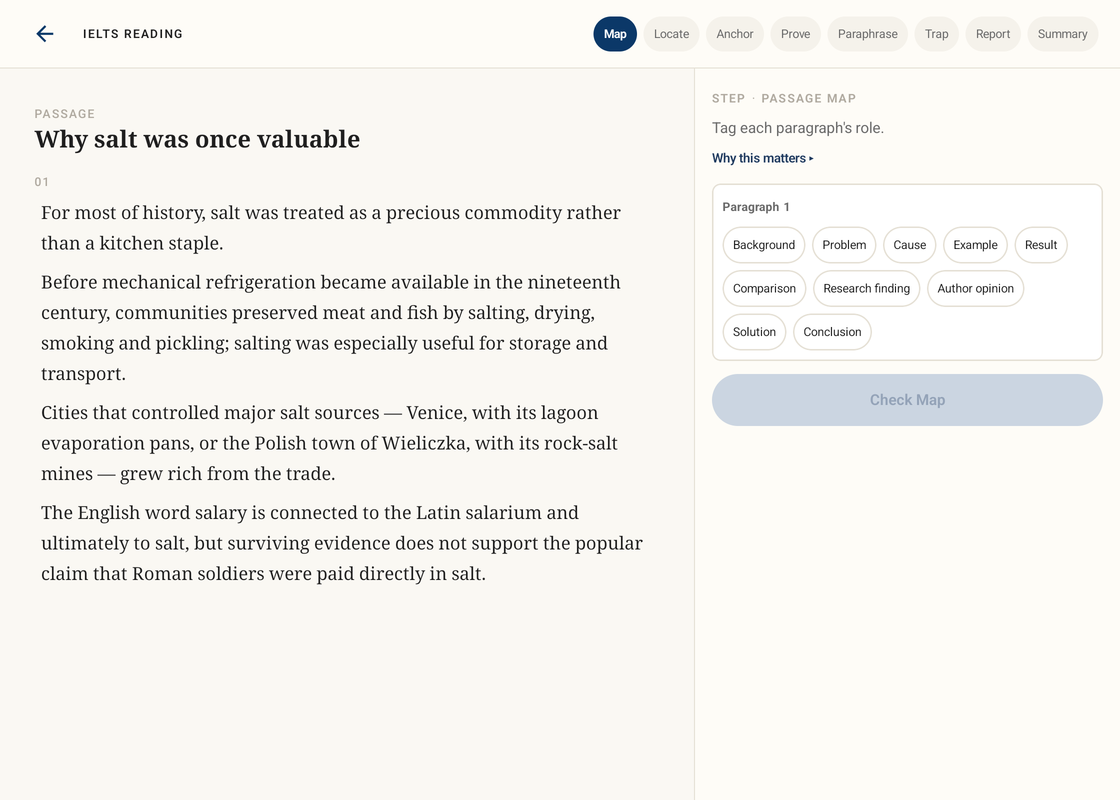Click the Check Map button
This screenshot has width=1120, height=800.
tap(907, 400)
